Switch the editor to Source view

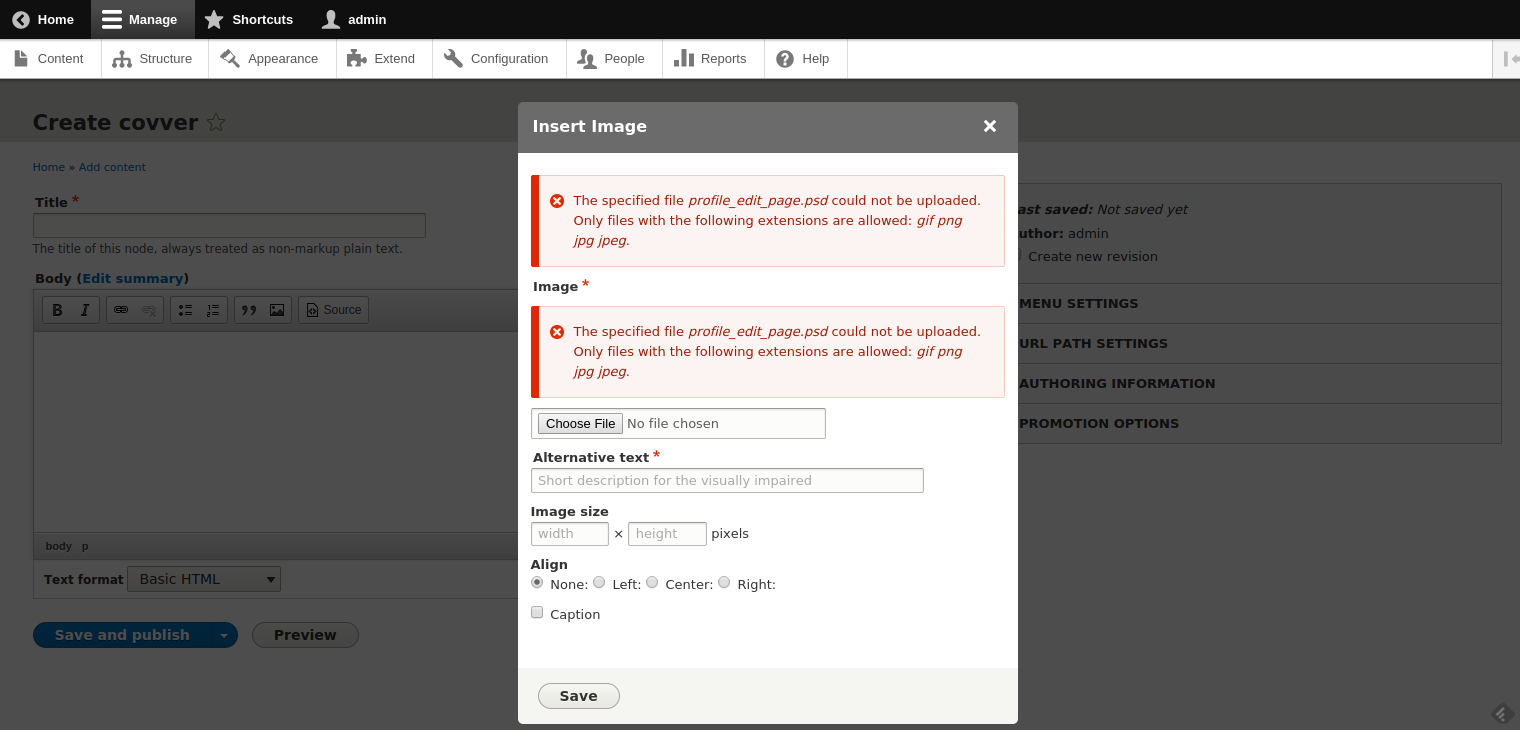334,310
